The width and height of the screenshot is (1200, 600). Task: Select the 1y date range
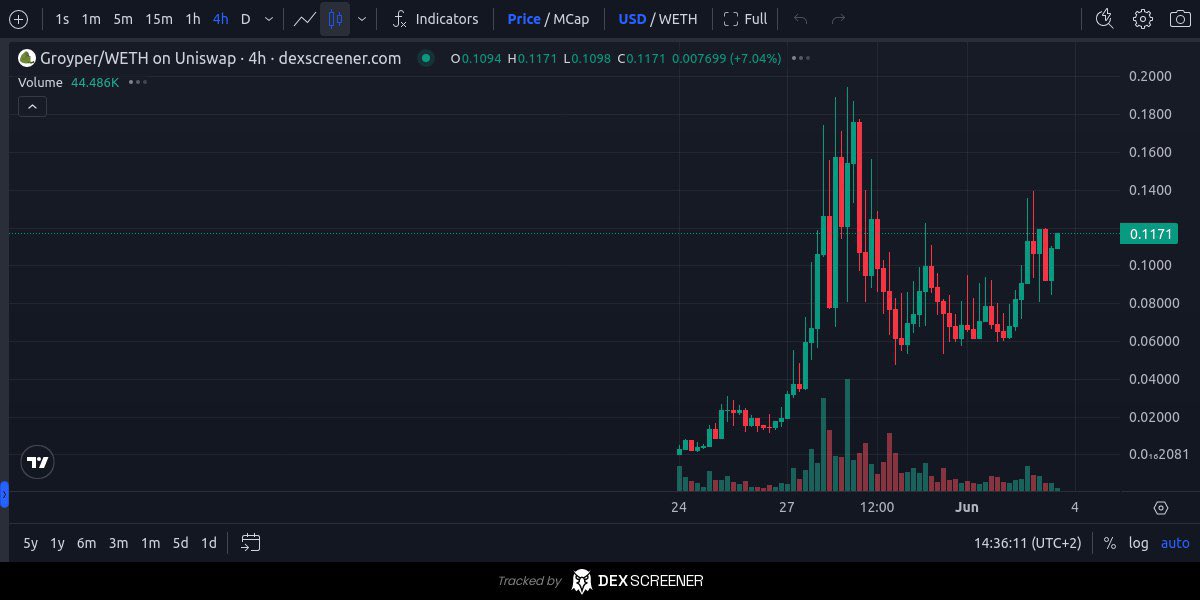point(57,543)
